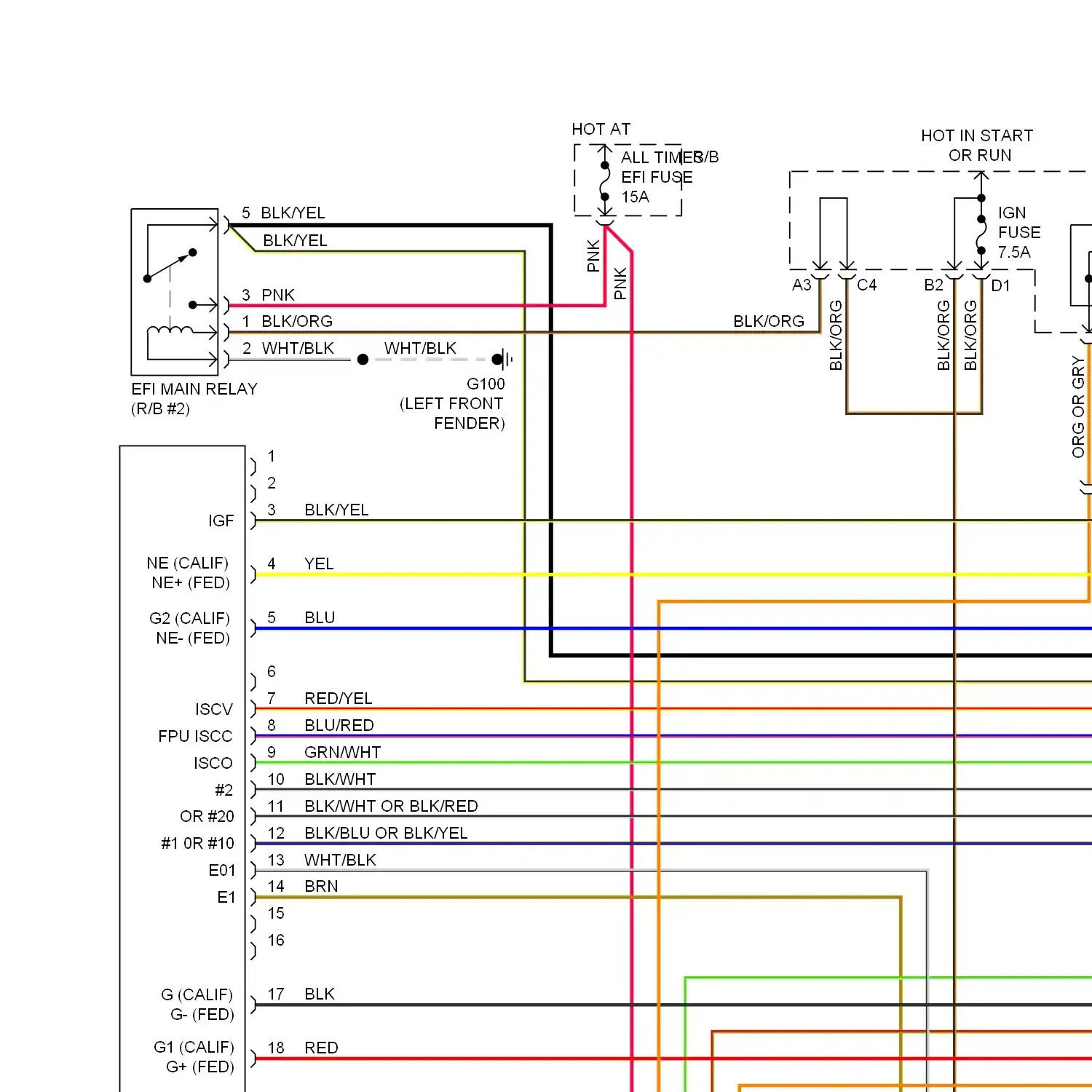Click the 'WHT/BLK' label at relay pin 2
The image size is (1092, 1092).
pos(298,349)
